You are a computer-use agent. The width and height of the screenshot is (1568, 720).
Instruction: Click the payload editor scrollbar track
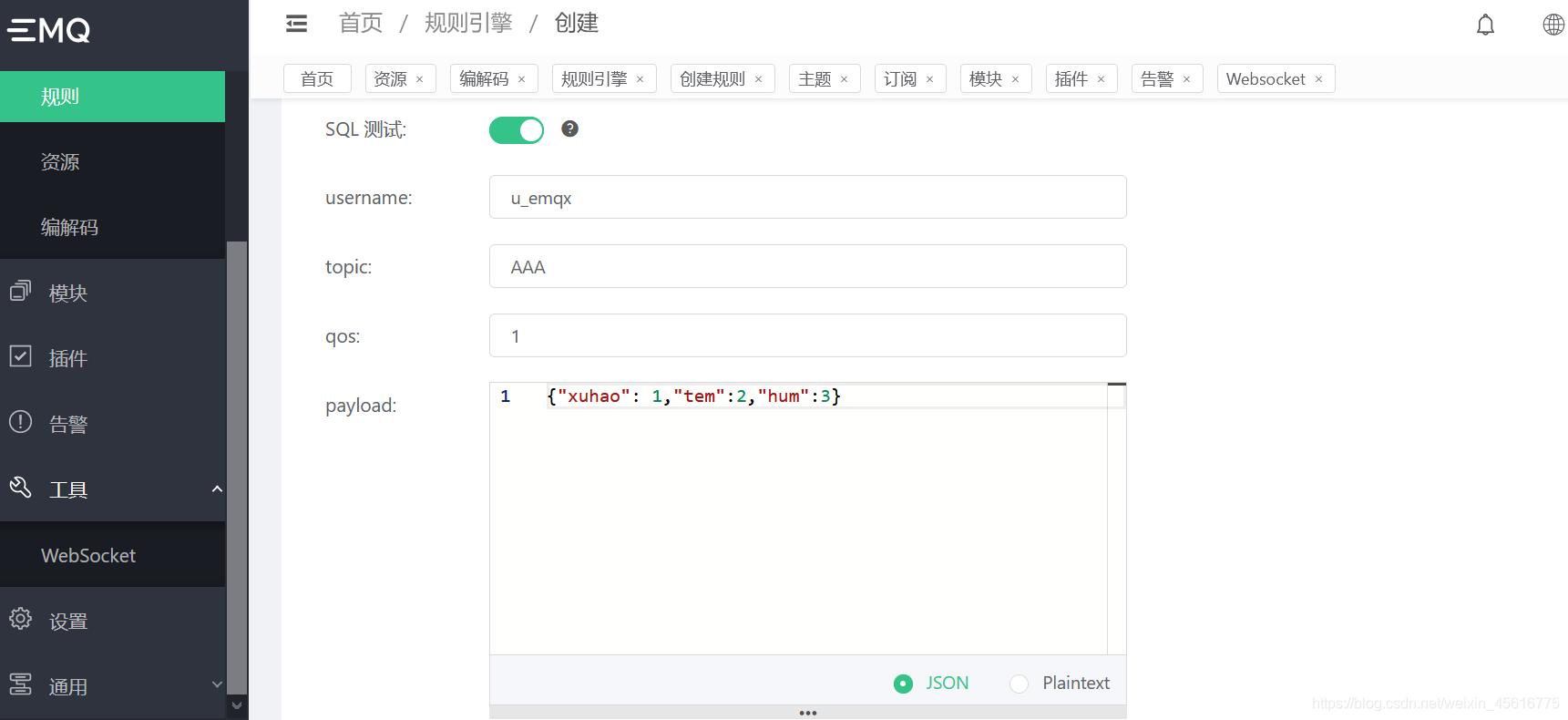[1117, 519]
